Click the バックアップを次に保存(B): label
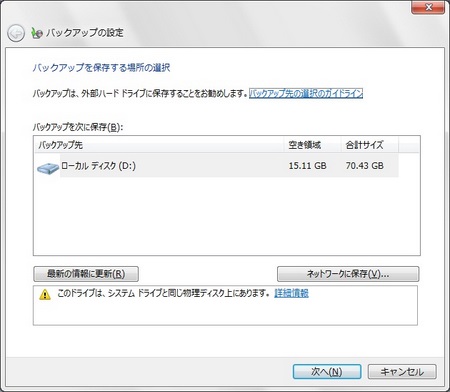This screenshot has width=450, height=392. [x=78, y=127]
